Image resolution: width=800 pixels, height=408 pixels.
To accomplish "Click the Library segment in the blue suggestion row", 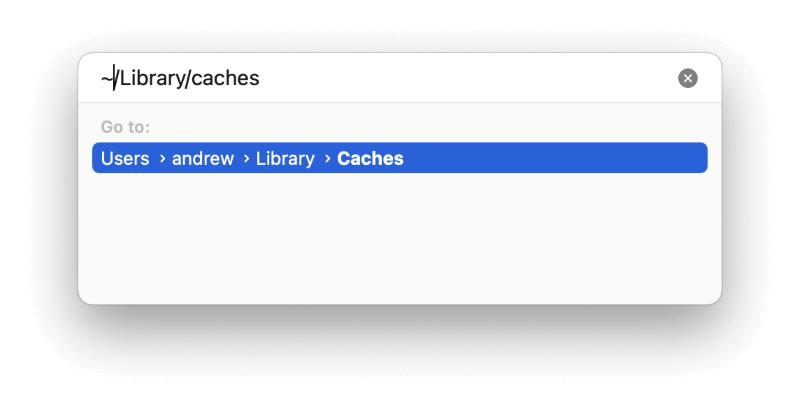I will 285,159.
